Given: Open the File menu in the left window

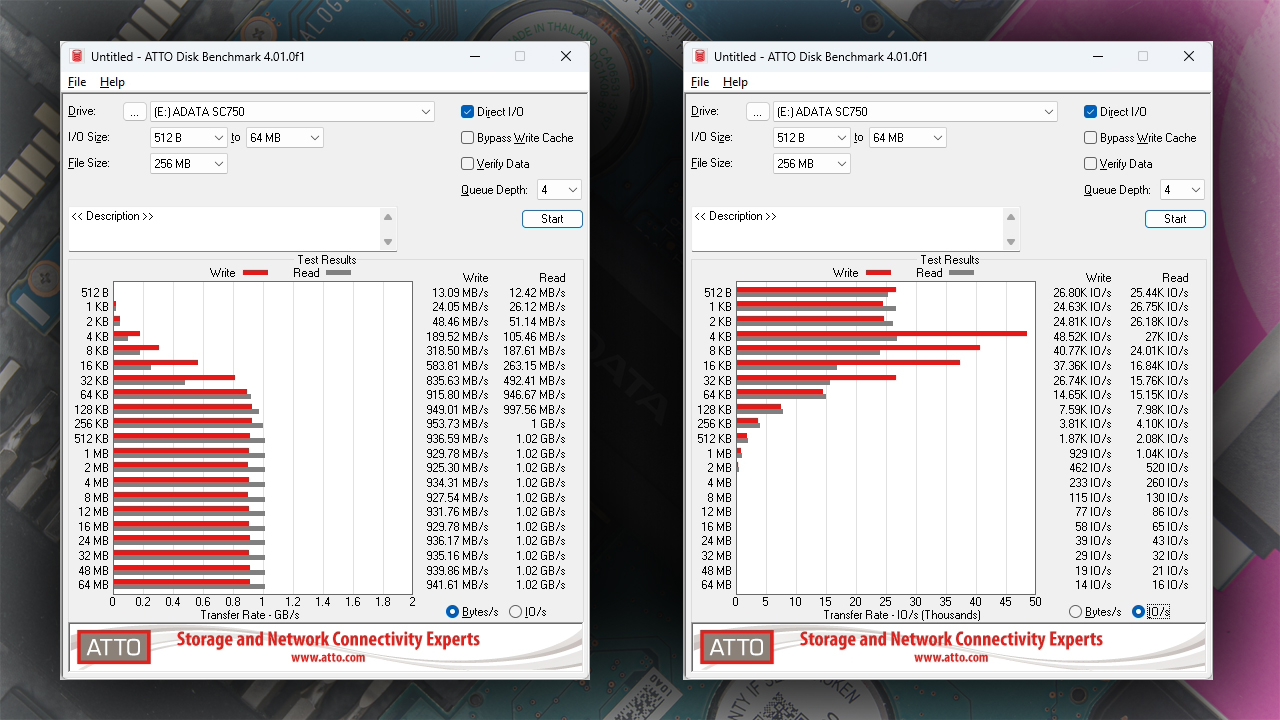Looking at the screenshot, I should (77, 82).
